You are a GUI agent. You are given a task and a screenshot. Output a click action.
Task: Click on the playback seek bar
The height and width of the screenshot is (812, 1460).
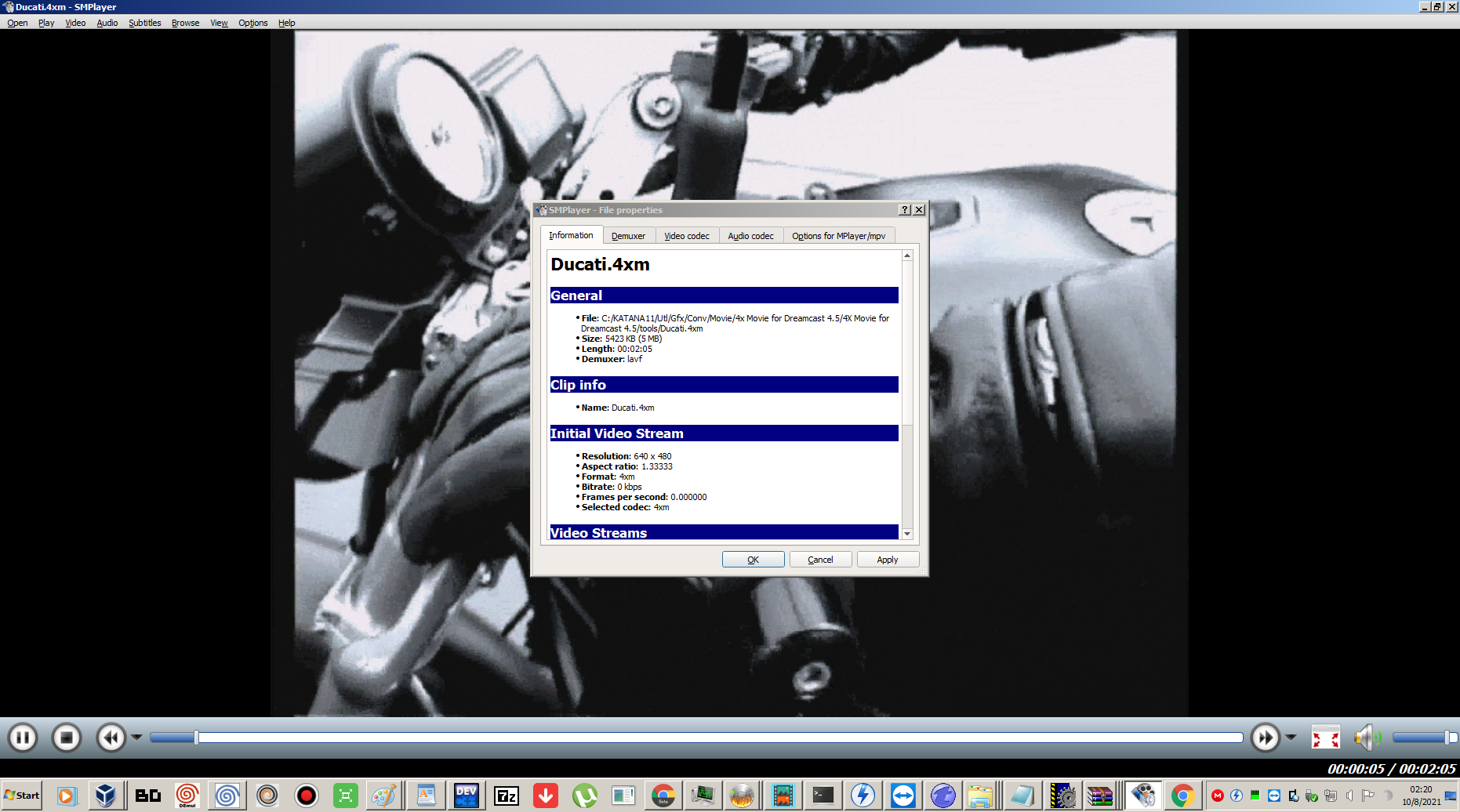[696, 738]
